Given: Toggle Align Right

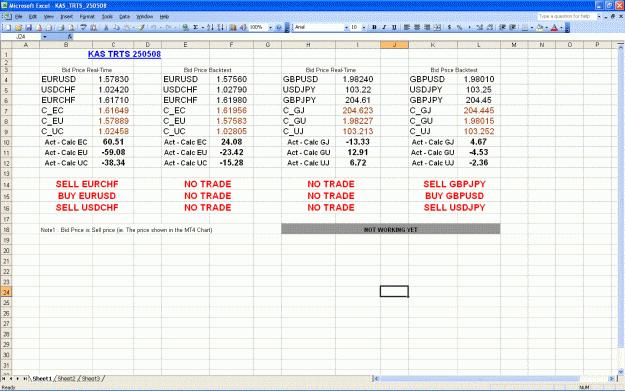Looking at the screenshot, I should [x=427, y=27].
